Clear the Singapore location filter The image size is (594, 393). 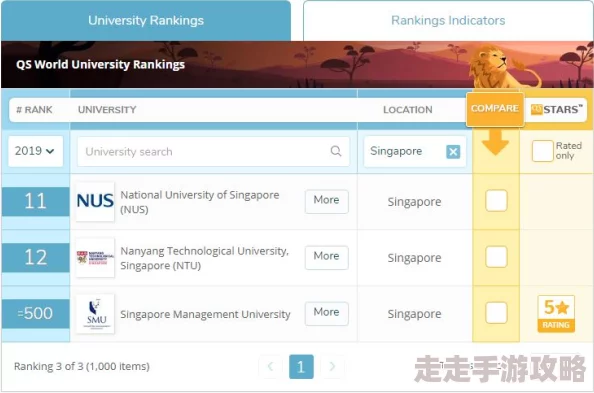(x=453, y=152)
